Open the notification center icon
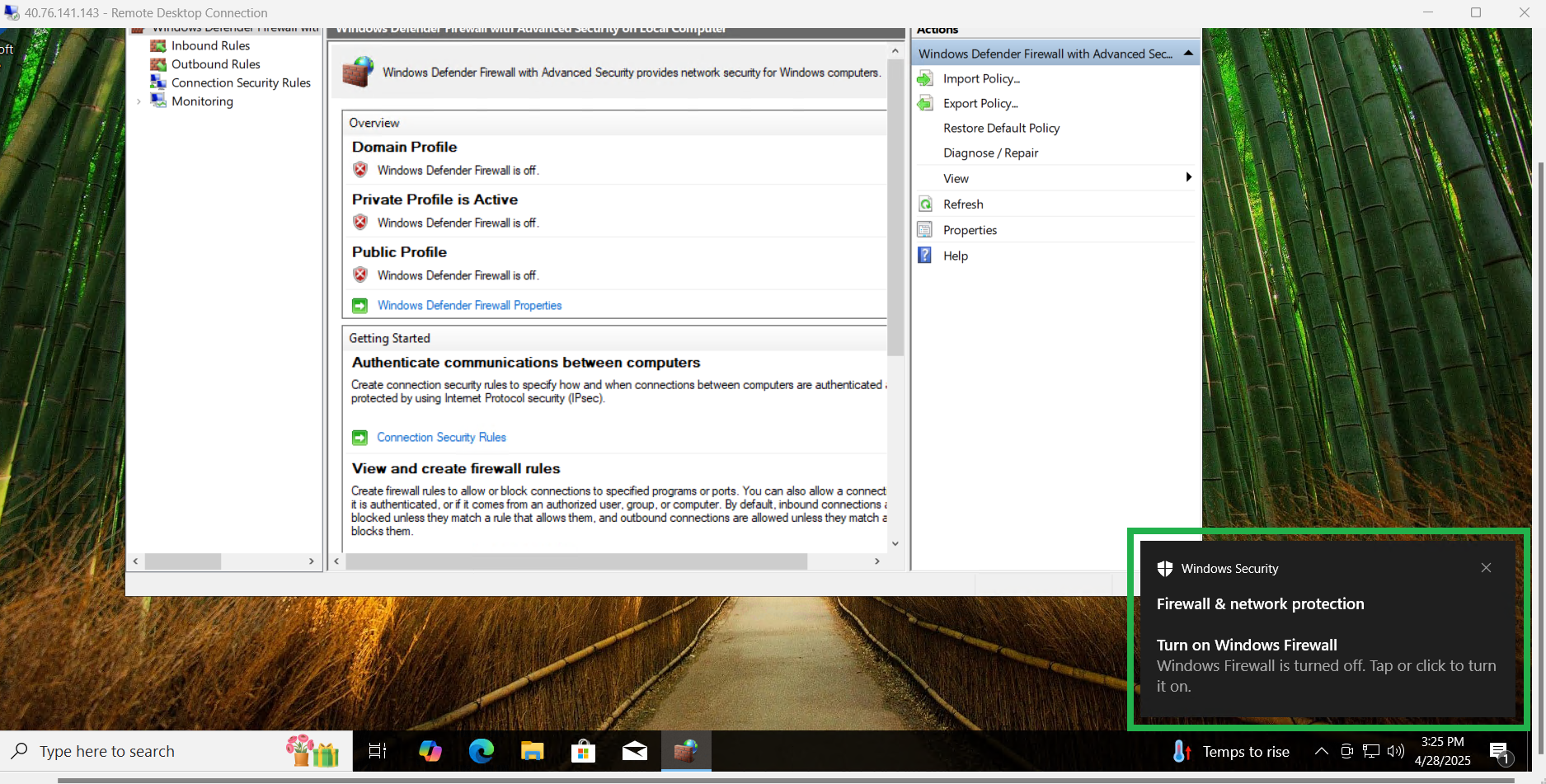1546x784 pixels. click(x=1500, y=753)
